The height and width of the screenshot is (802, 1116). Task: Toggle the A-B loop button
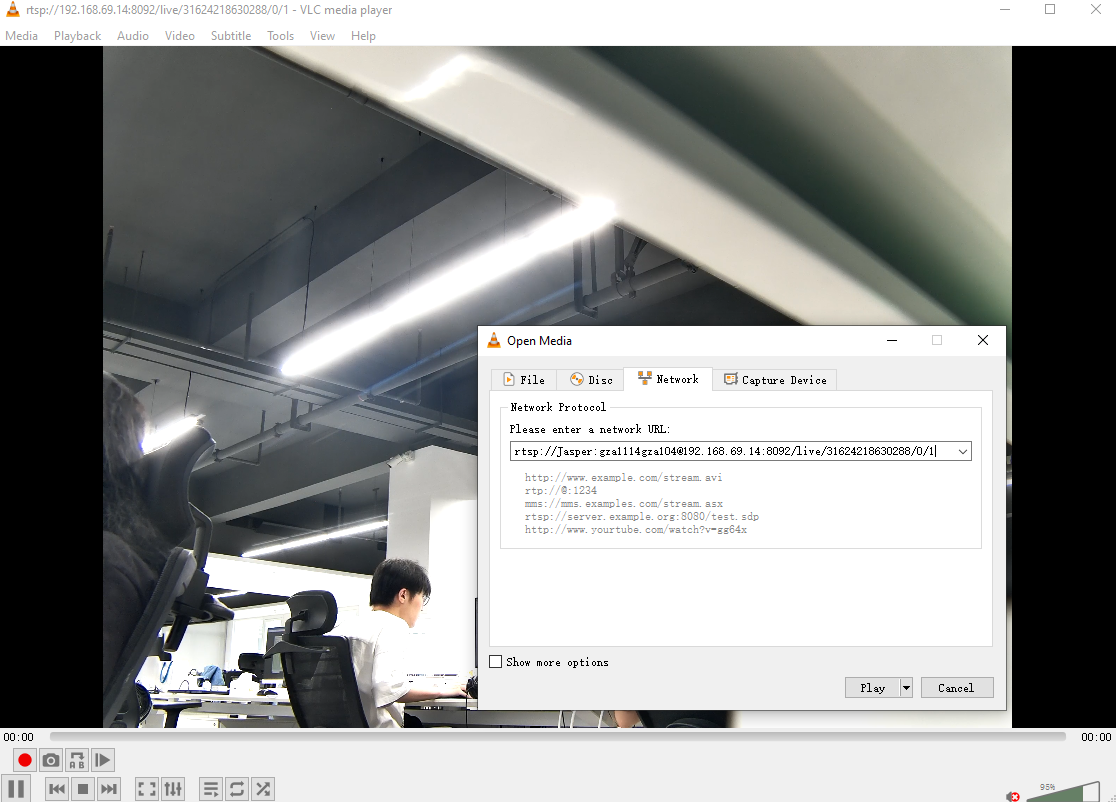pyautogui.click(x=77, y=760)
